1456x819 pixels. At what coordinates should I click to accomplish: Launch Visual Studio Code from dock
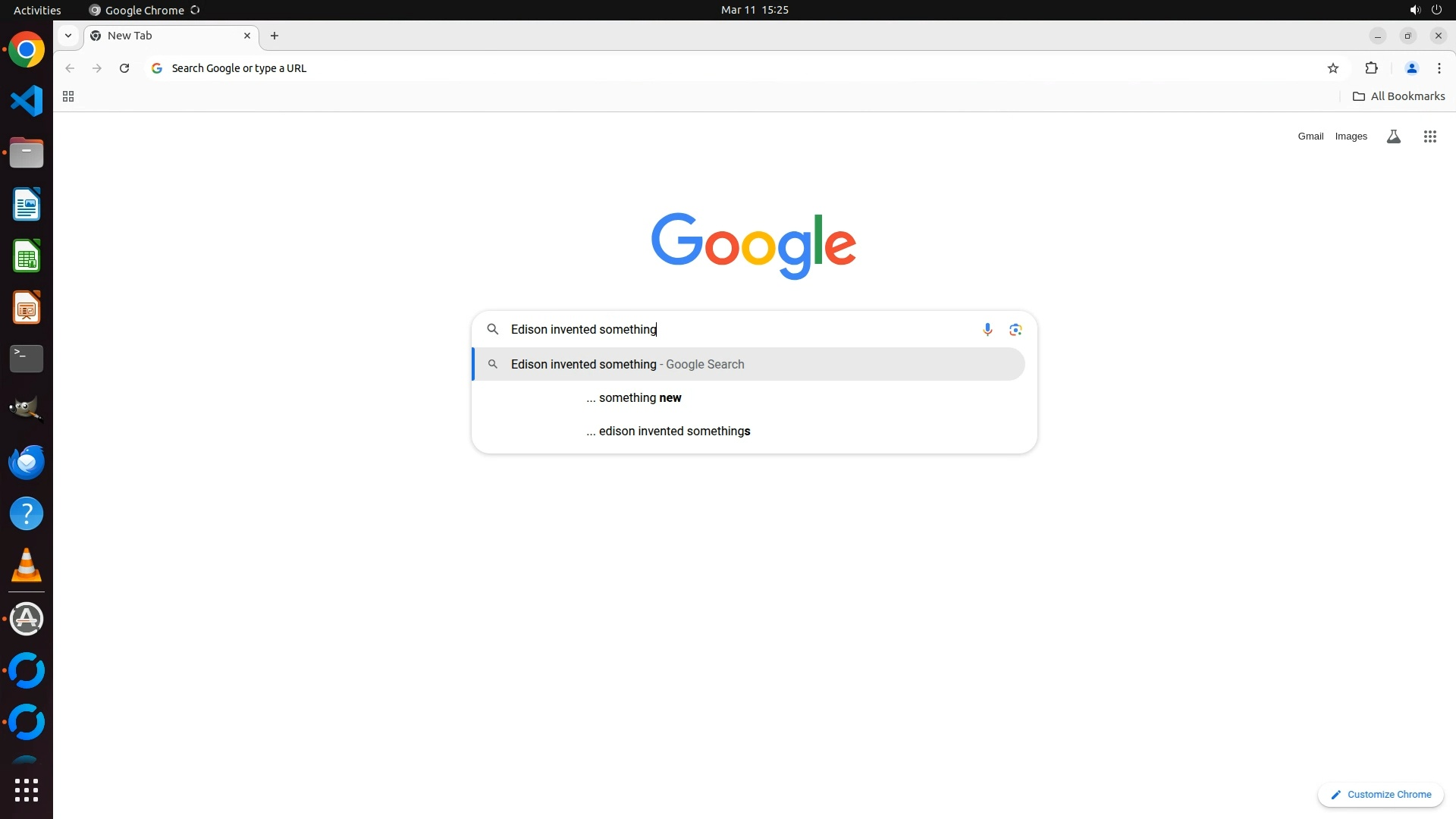[x=27, y=101]
